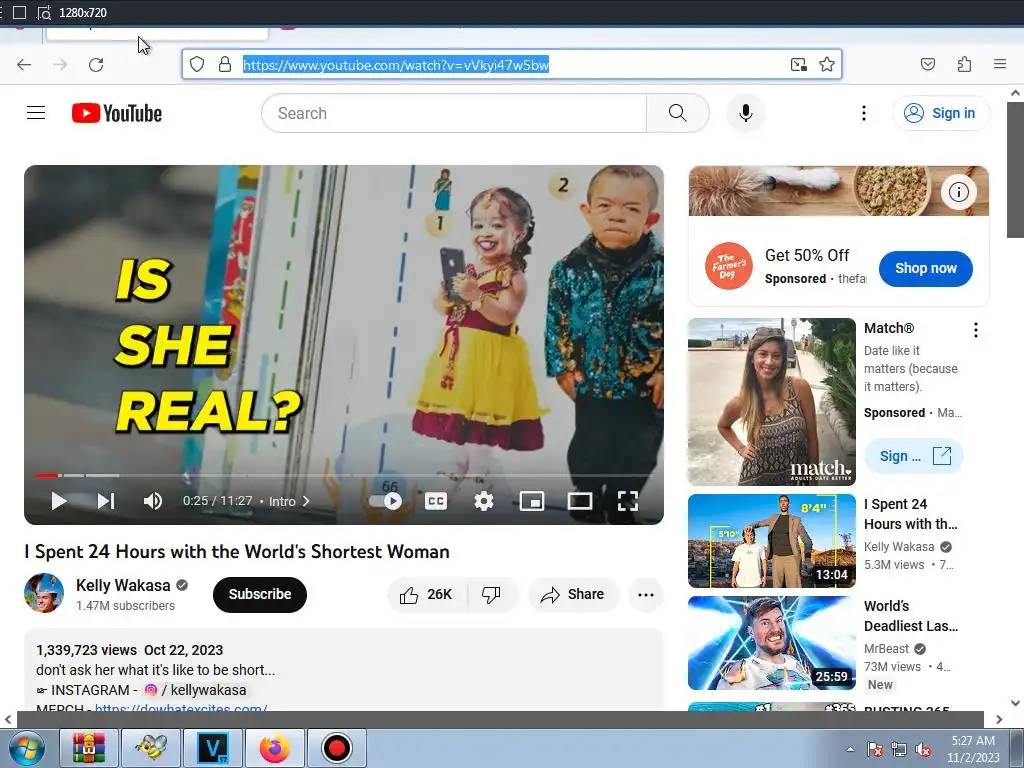Click Shop now on Farmer's Dog ad

tap(925, 268)
